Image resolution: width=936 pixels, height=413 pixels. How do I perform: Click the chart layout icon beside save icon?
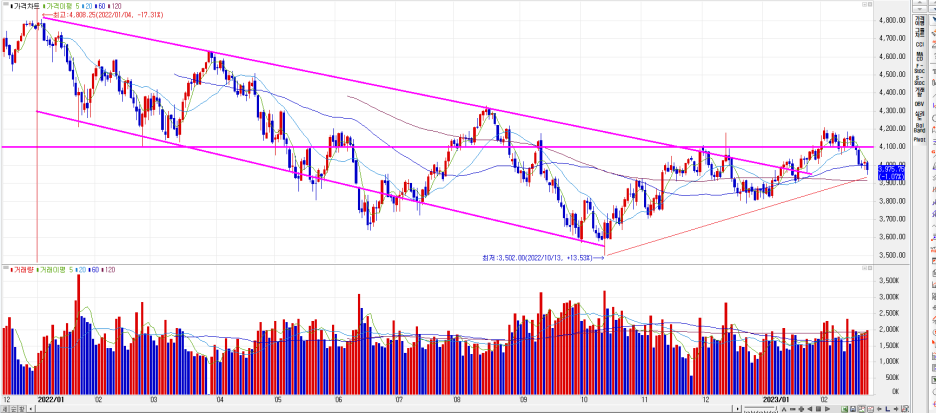[x=861, y=409]
